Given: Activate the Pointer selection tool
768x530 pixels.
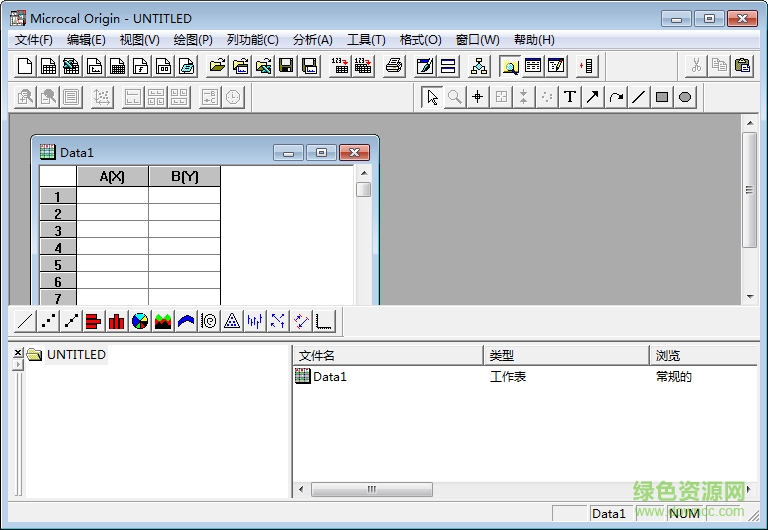Looking at the screenshot, I should (x=431, y=97).
